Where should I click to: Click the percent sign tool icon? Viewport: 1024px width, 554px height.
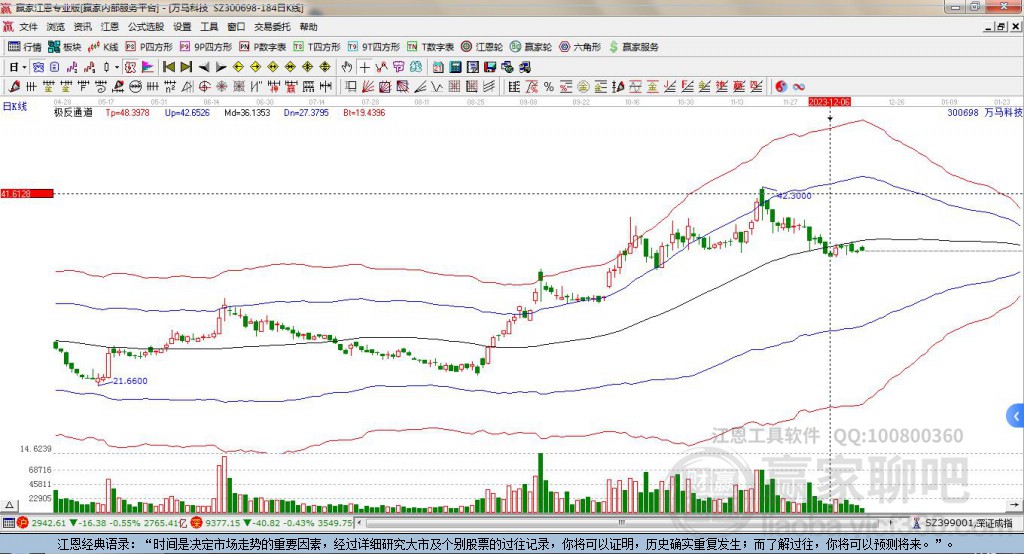tap(549, 86)
